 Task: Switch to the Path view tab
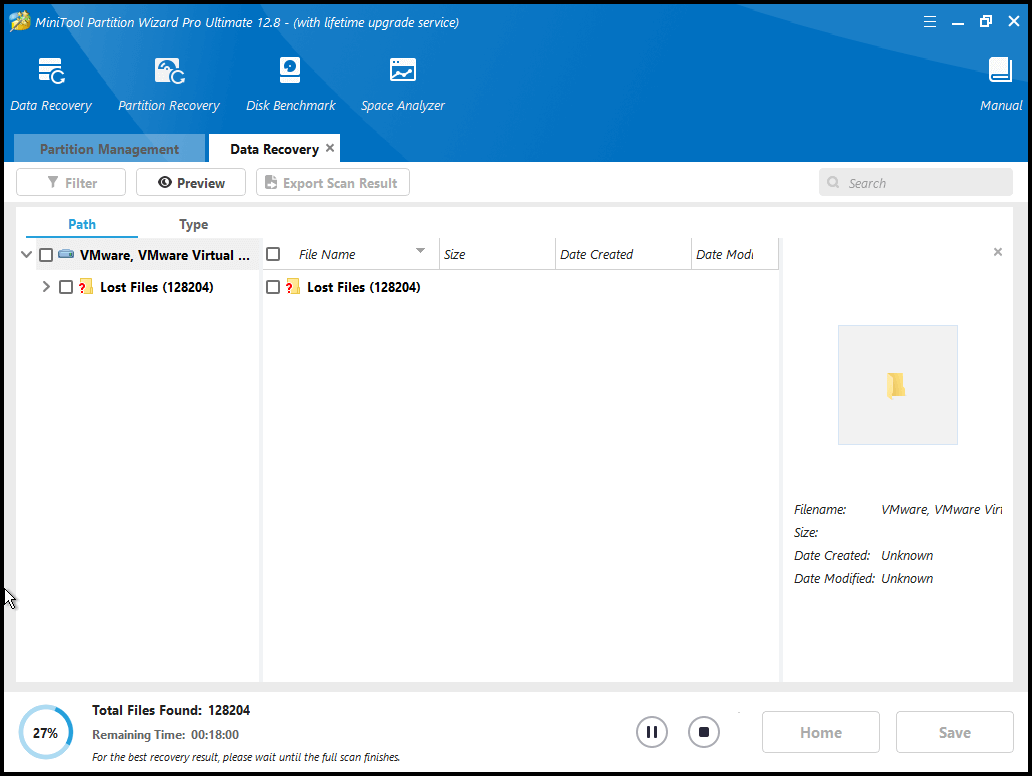point(82,224)
